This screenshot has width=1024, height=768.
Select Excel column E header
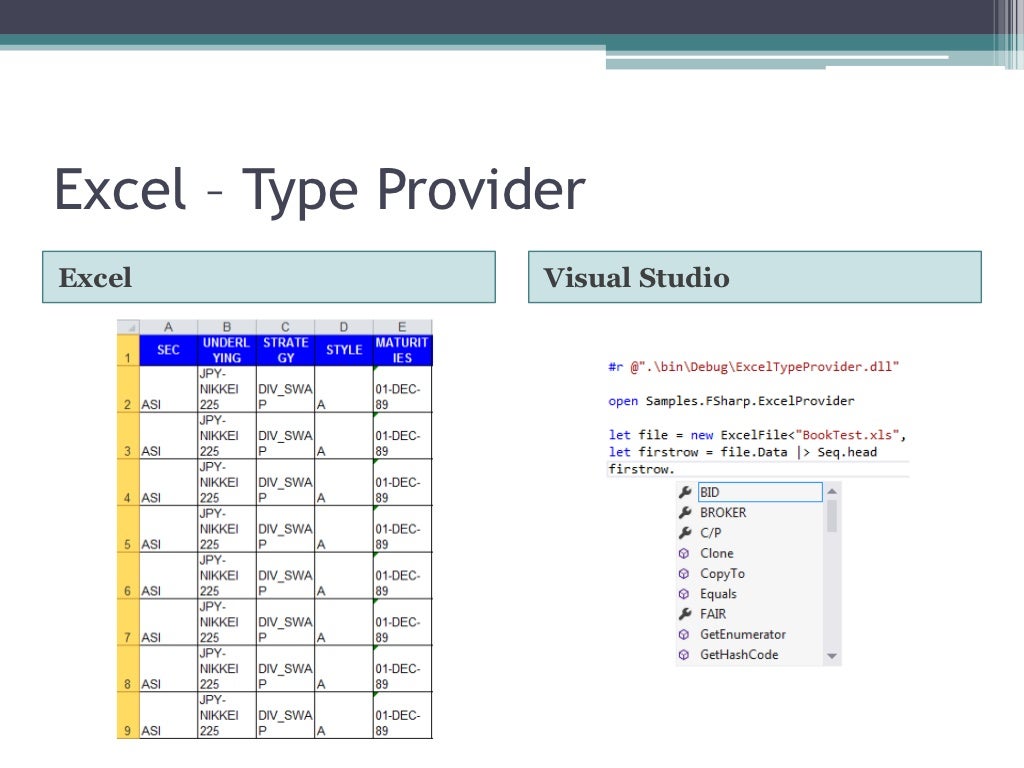[x=402, y=327]
